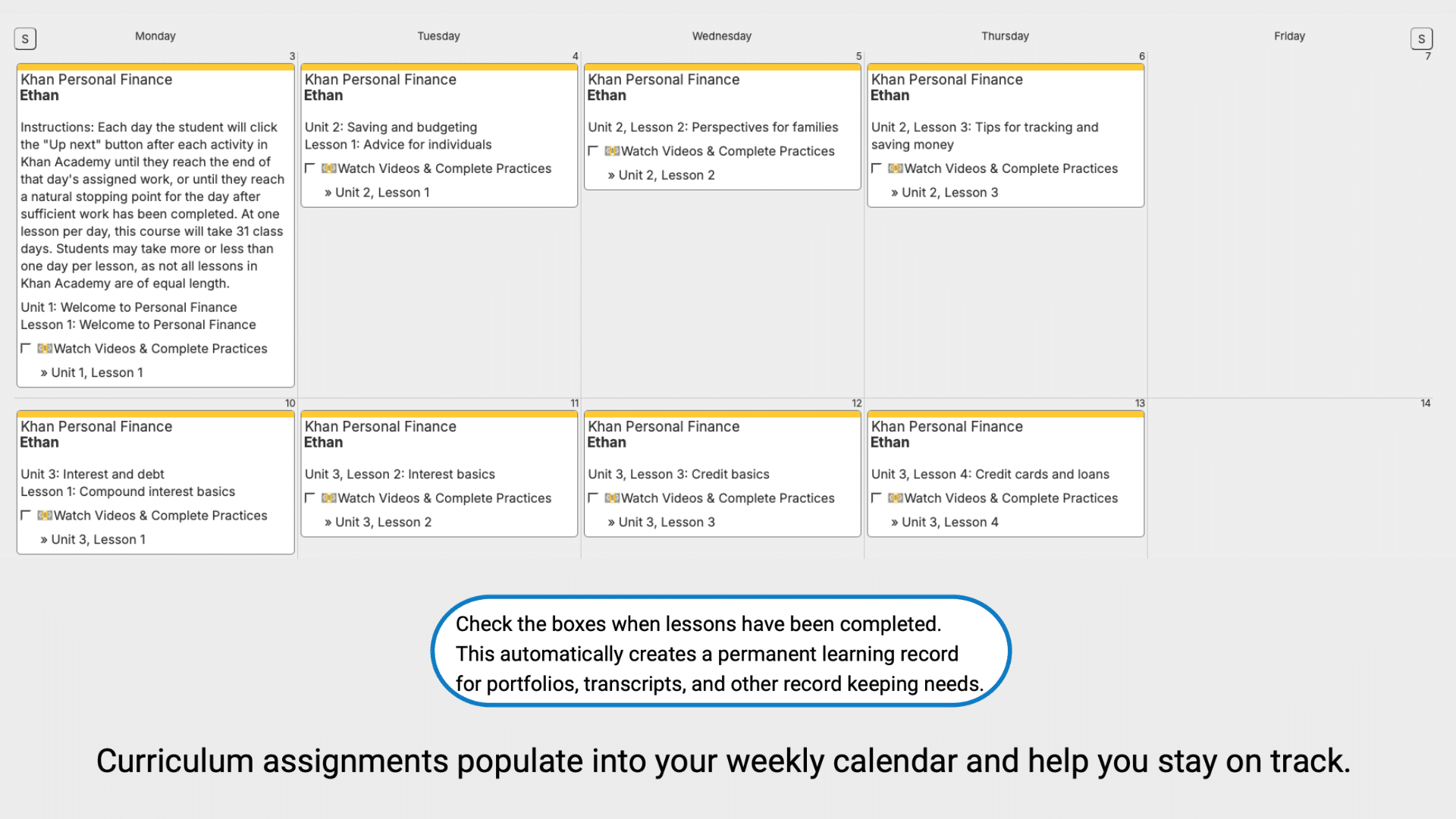Viewport: 1456px width, 819px height.
Task: Click the S button in the top-right corner
Action: tap(1422, 39)
